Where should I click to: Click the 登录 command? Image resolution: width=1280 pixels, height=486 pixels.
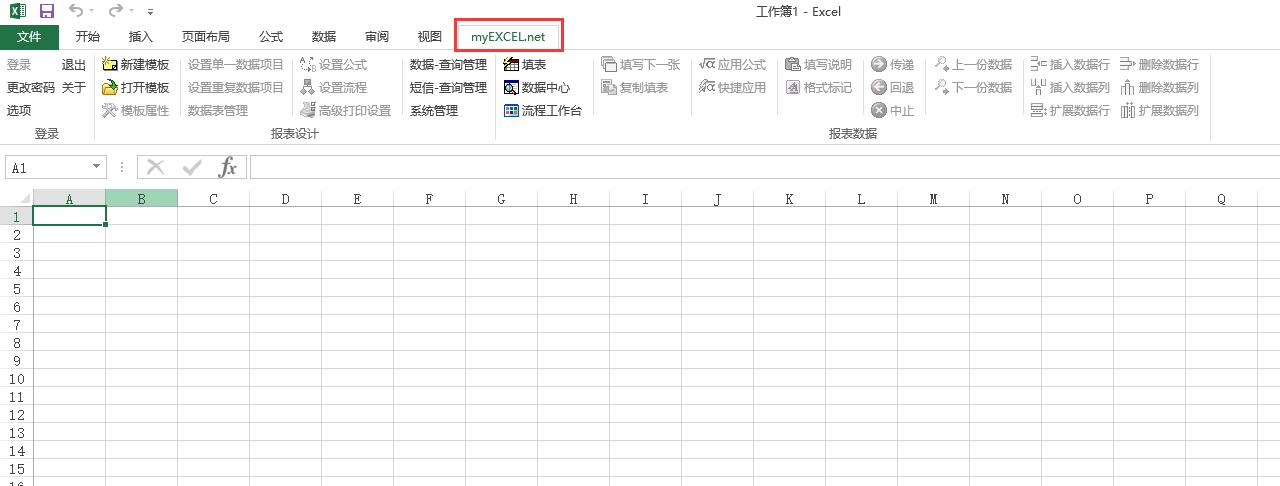click(x=19, y=65)
